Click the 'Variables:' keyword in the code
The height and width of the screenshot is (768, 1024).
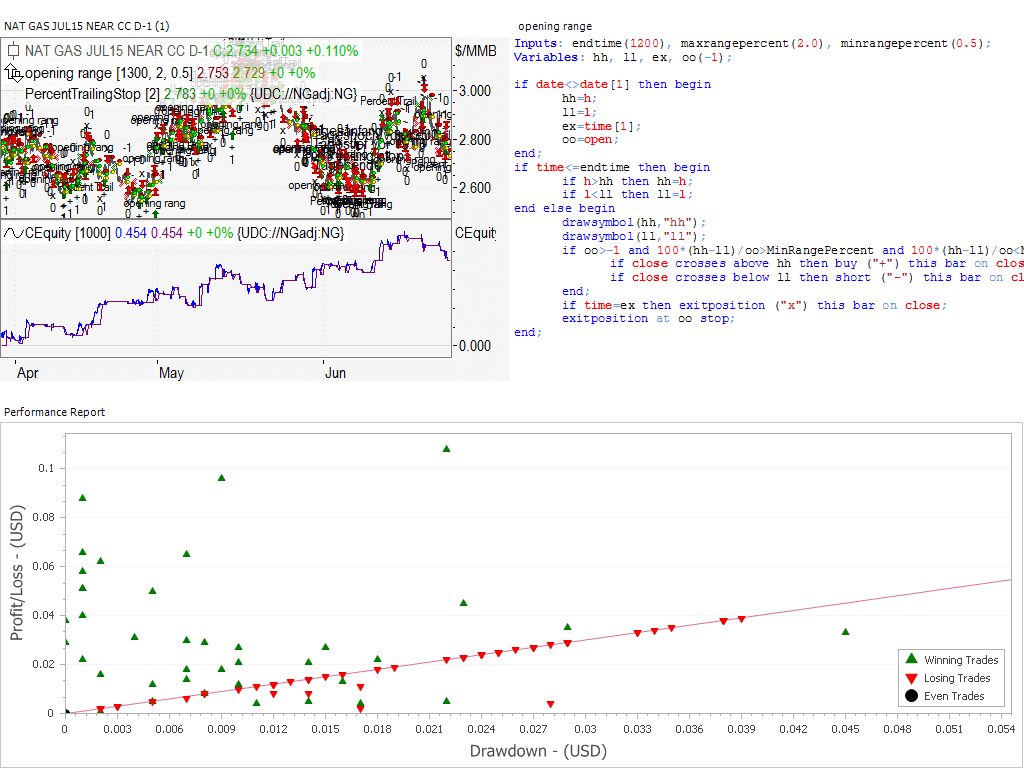550,57
